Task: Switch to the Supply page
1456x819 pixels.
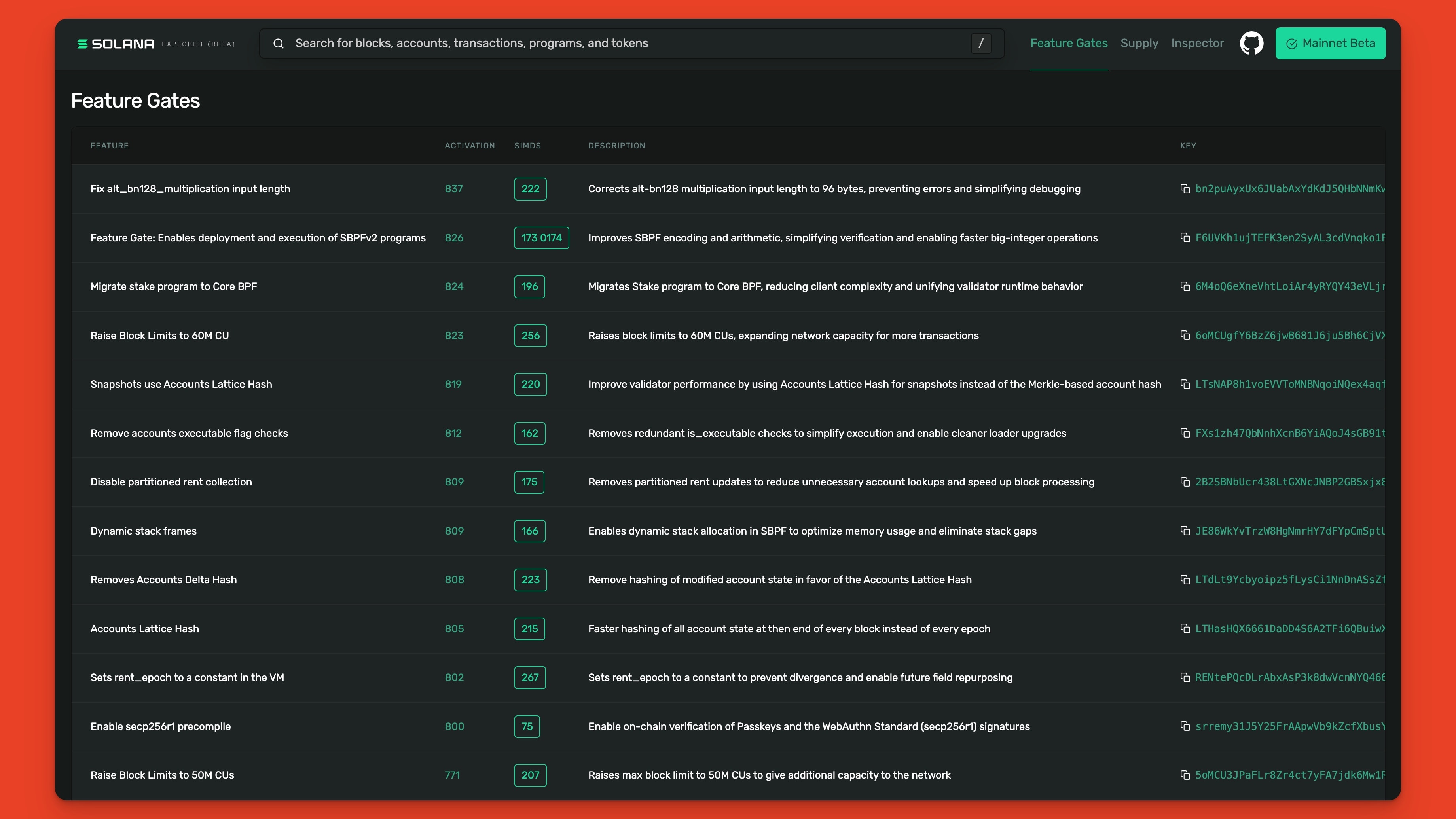Action: click(1139, 43)
